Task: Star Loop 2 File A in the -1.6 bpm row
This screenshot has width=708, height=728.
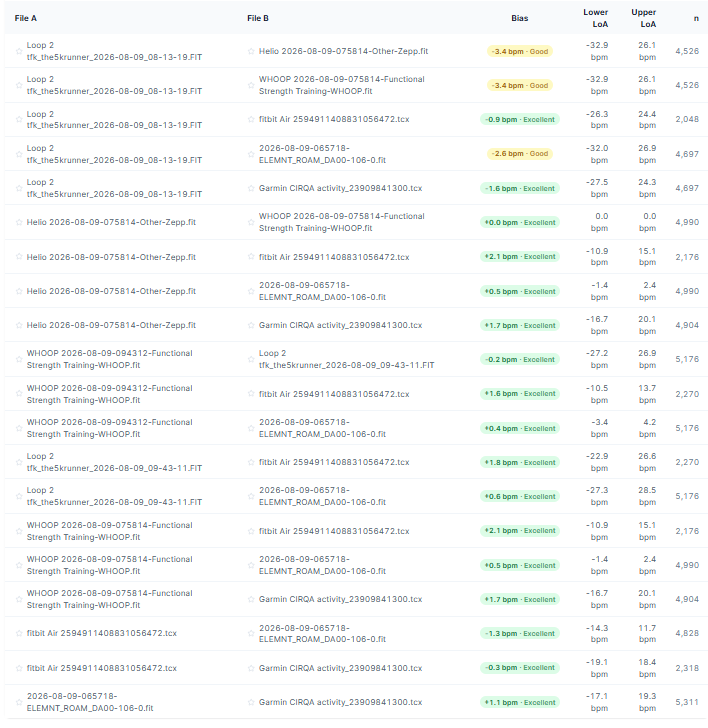Action: [19, 188]
